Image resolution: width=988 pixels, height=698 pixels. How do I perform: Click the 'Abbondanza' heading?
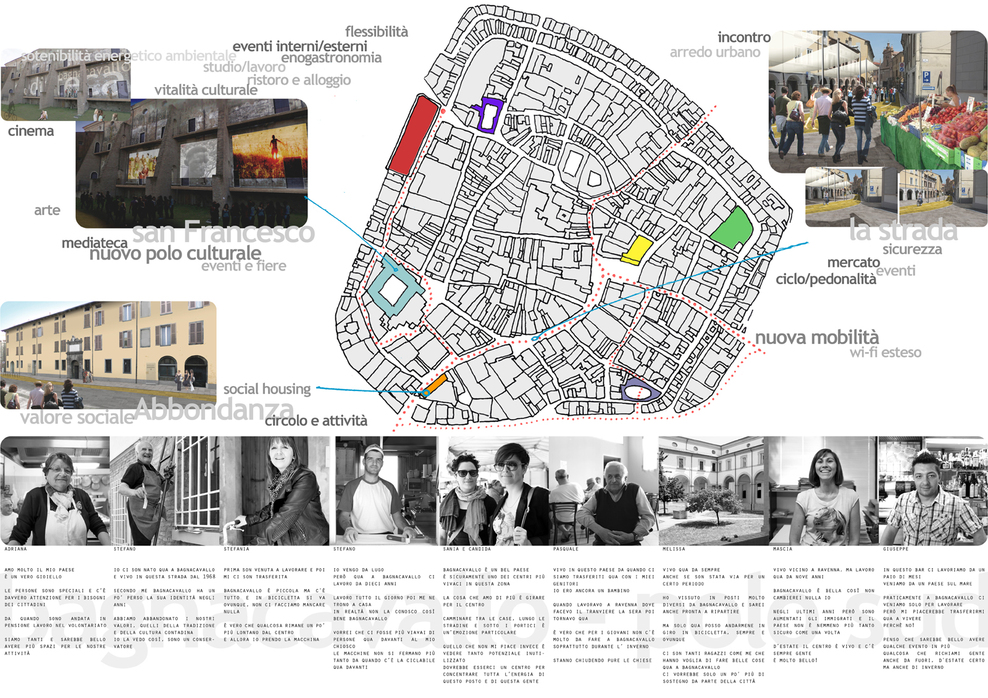[214, 409]
